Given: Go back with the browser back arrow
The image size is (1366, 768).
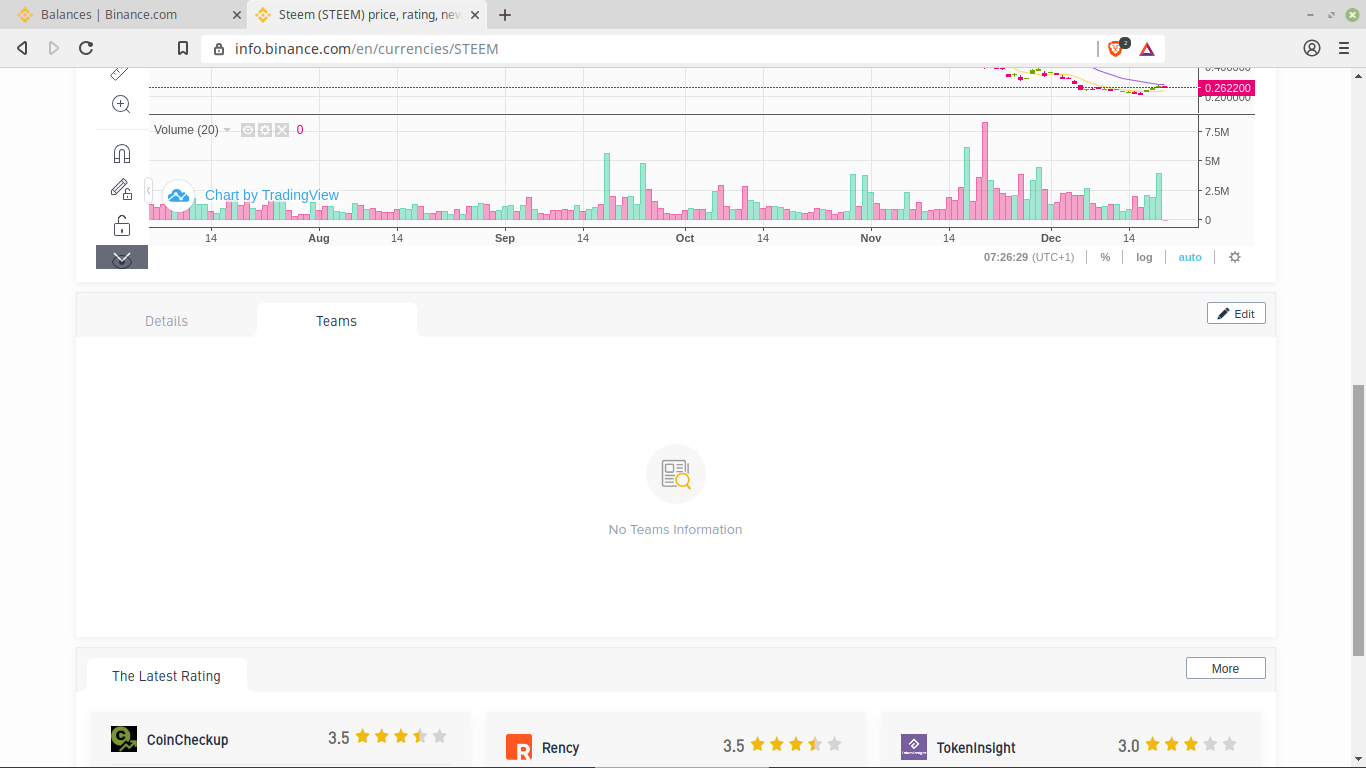Looking at the screenshot, I should [22, 48].
